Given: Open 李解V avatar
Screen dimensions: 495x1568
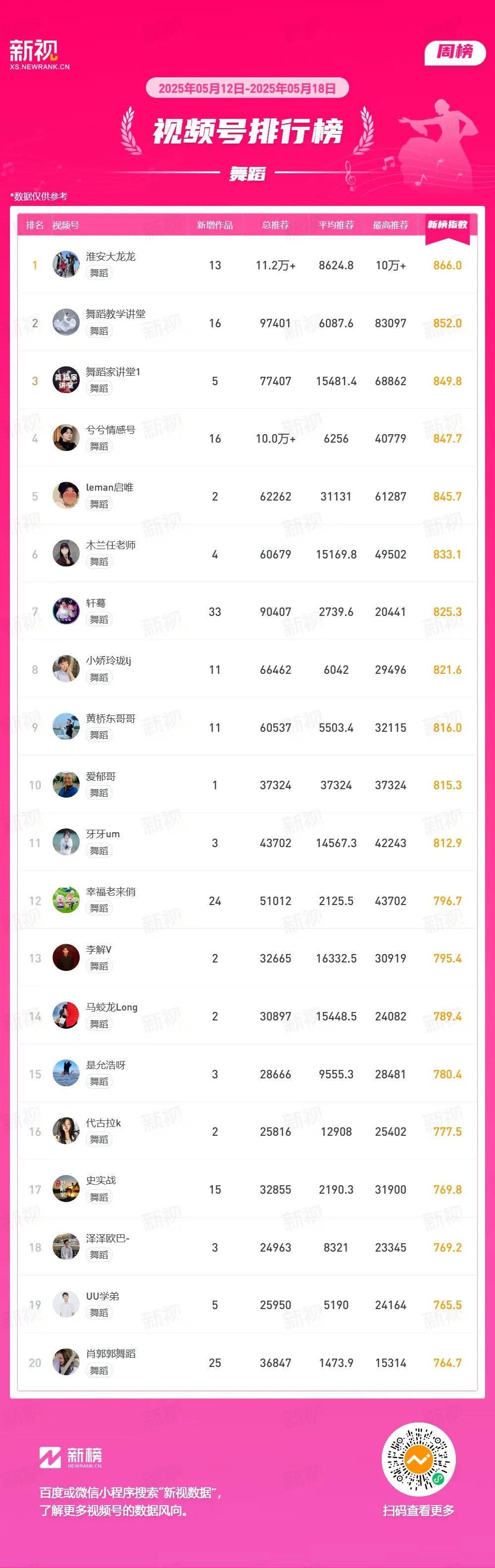Looking at the screenshot, I should click(x=66, y=958).
